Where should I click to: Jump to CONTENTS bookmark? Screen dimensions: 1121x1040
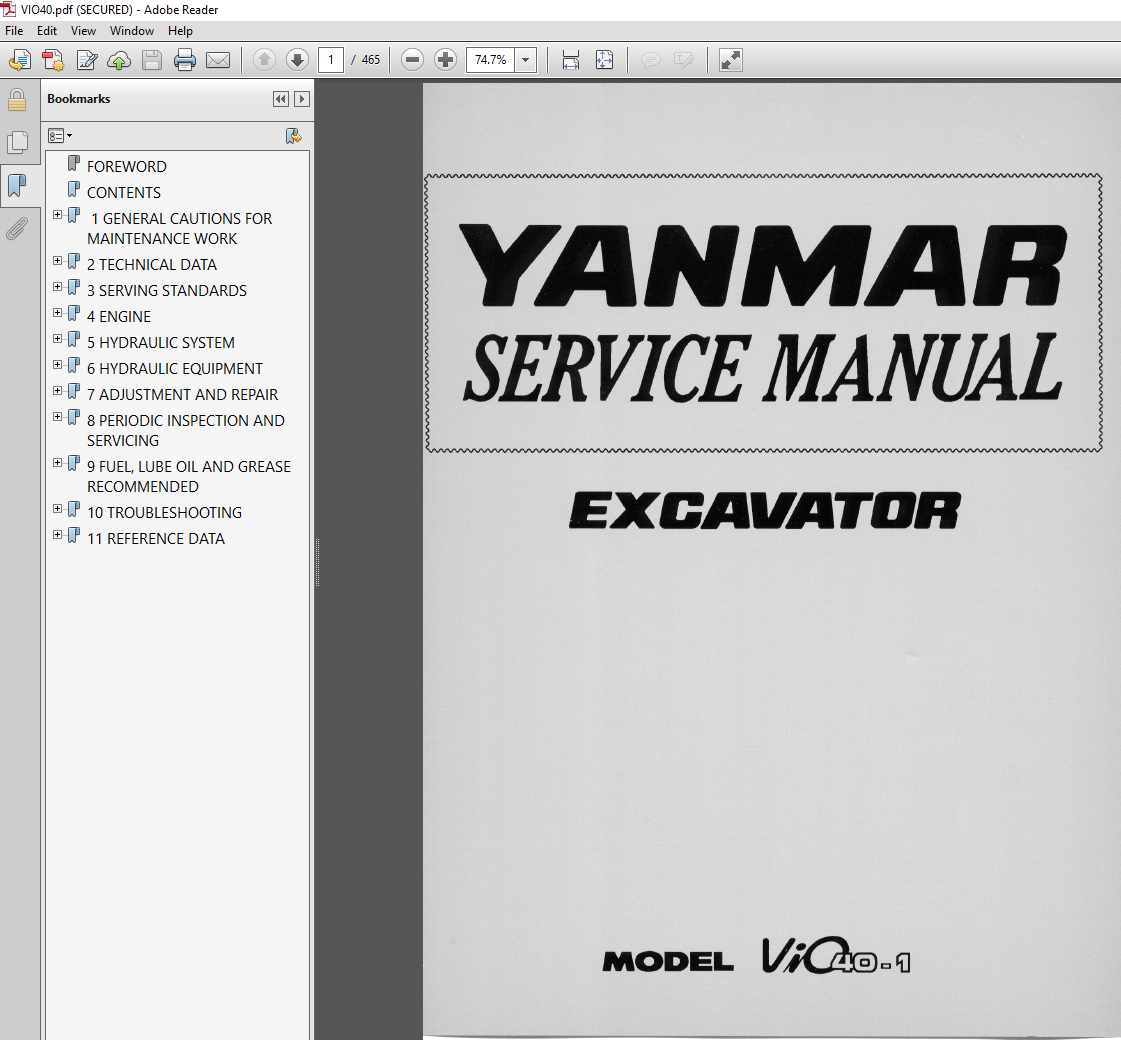tap(124, 193)
